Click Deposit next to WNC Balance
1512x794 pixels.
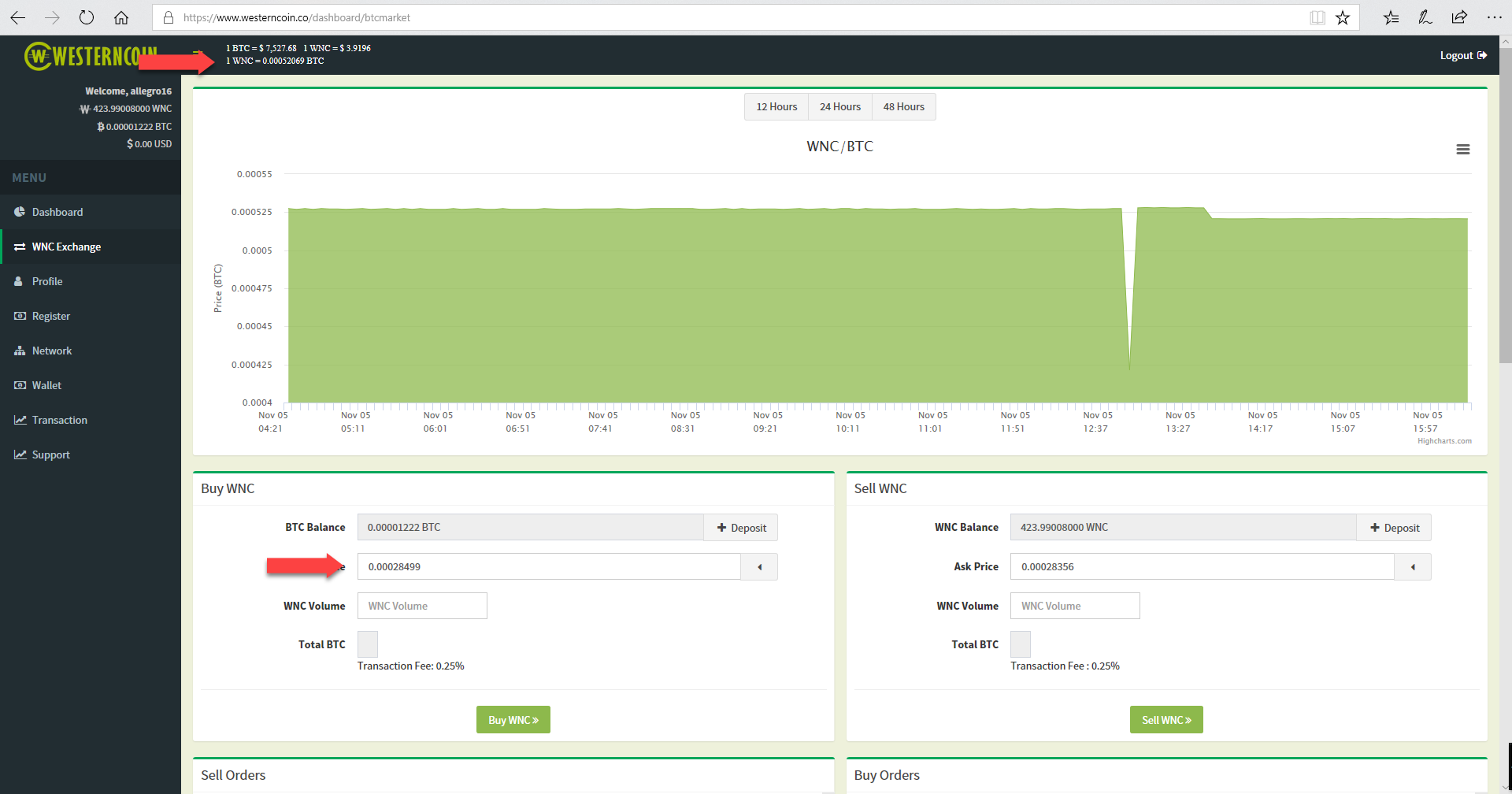[1394, 528]
